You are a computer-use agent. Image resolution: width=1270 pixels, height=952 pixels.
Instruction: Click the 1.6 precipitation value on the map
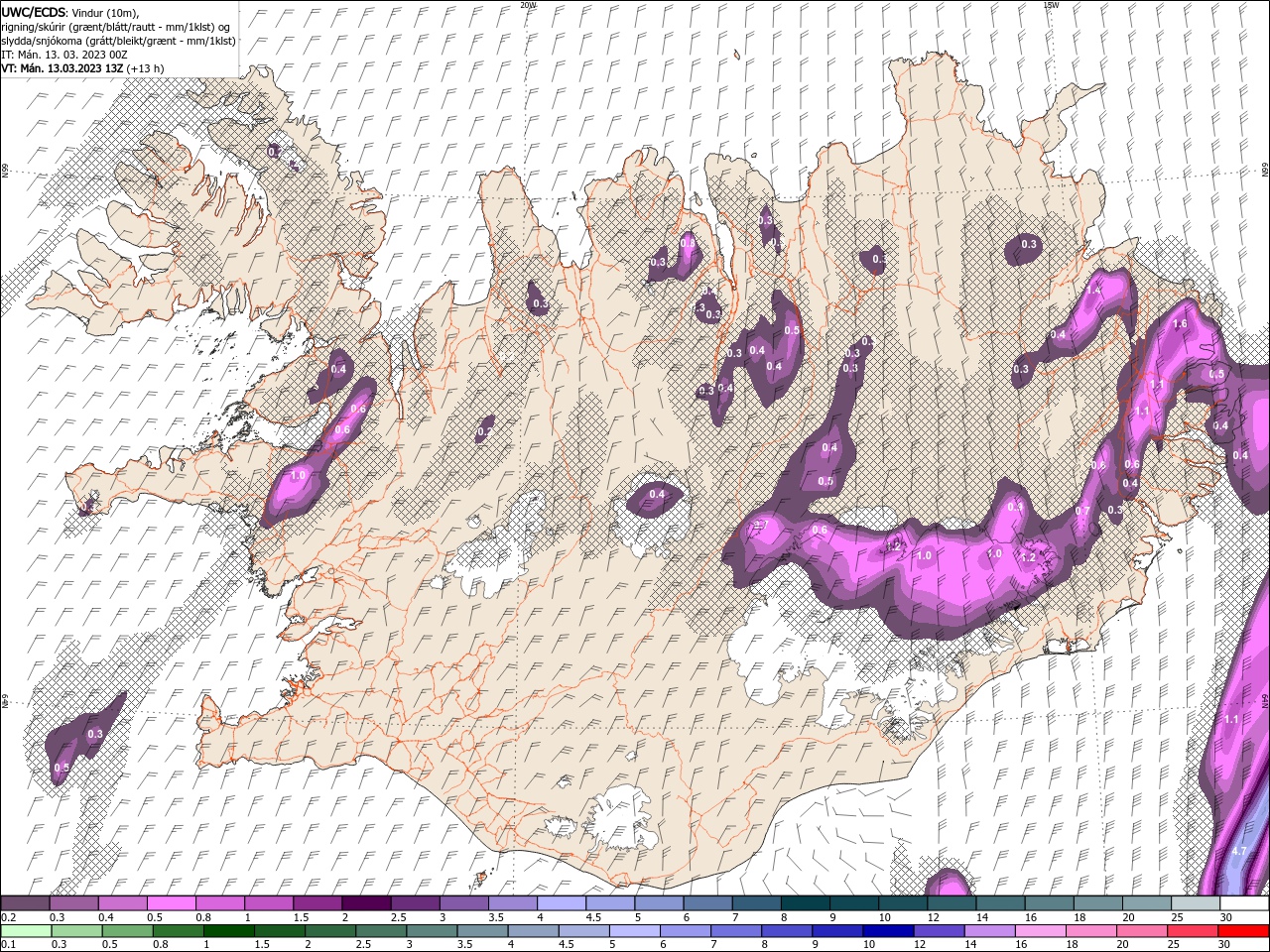coord(1180,324)
